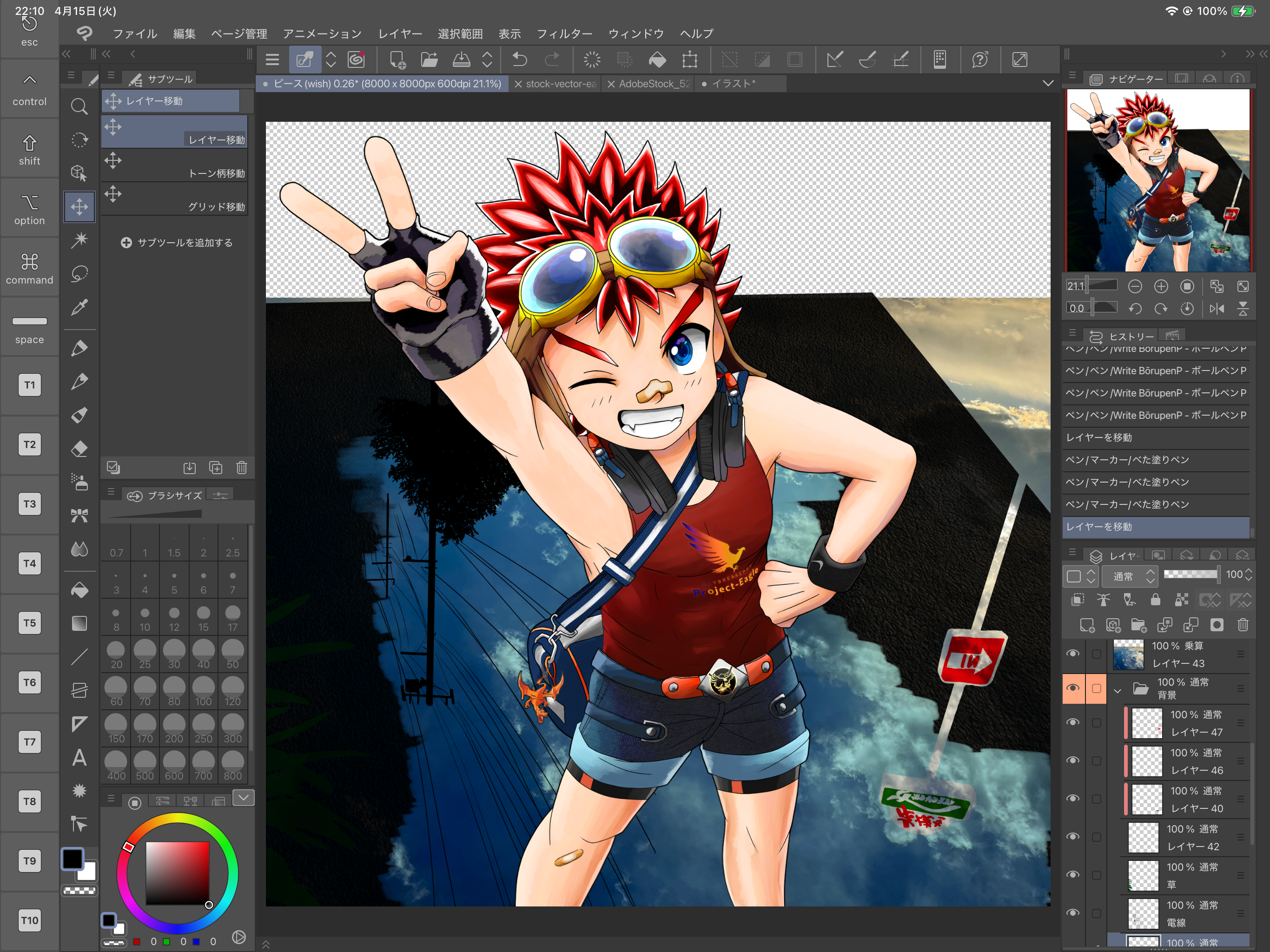Select the Eraser tool
The image size is (1270, 952).
point(79,449)
